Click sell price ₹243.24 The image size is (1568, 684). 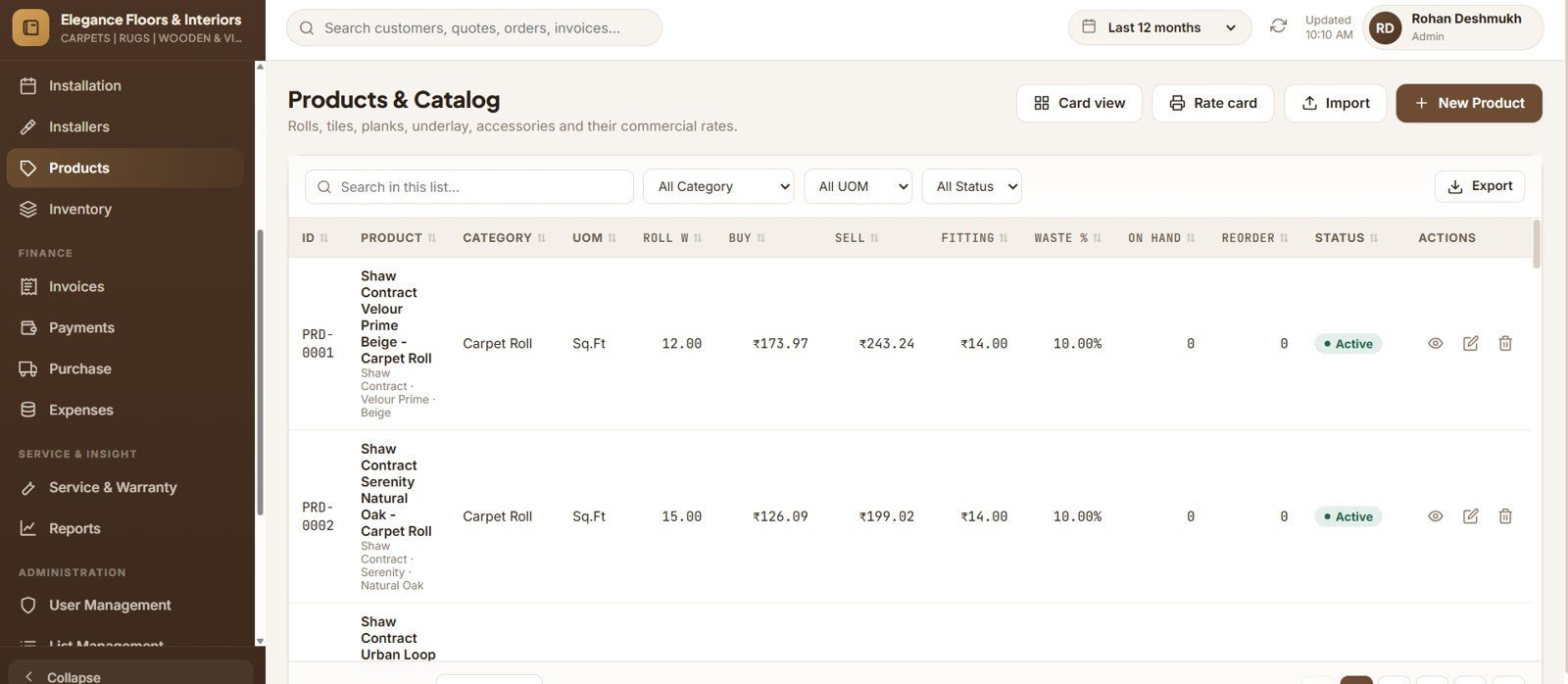pos(887,344)
